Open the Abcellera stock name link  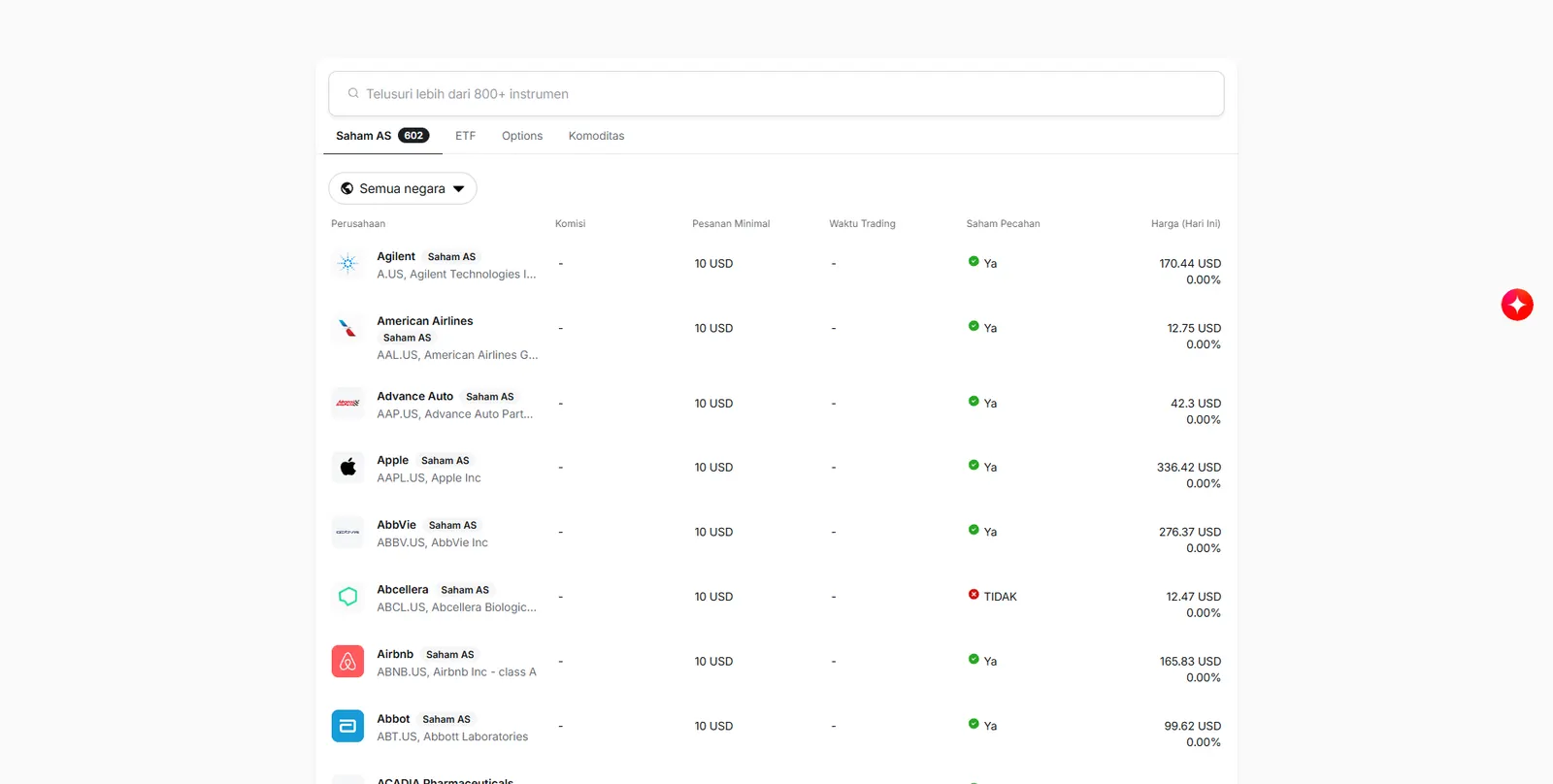click(403, 589)
